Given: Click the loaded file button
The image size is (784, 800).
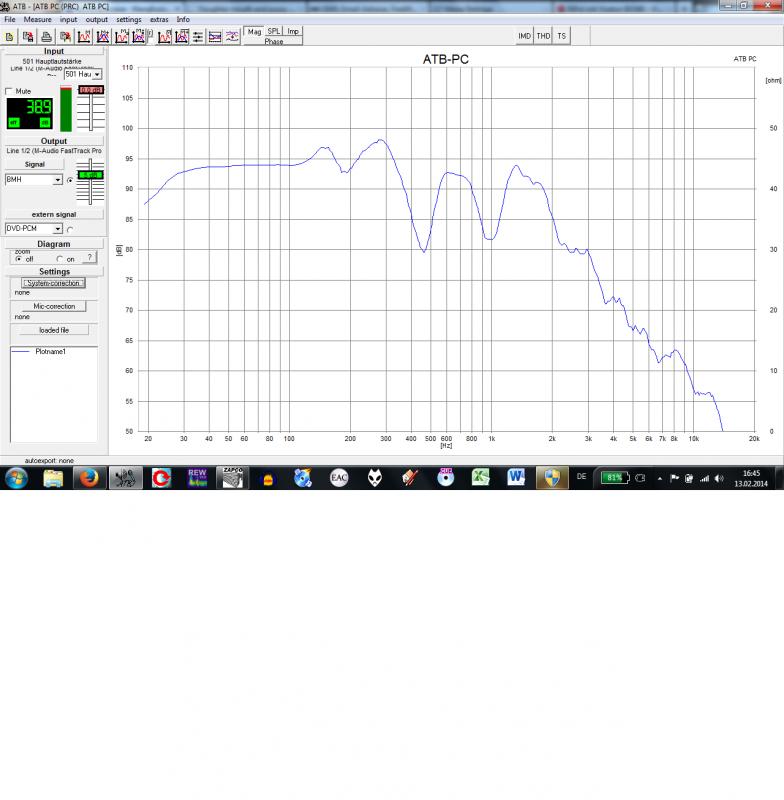Looking at the screenshot, I should click(54, 330).
